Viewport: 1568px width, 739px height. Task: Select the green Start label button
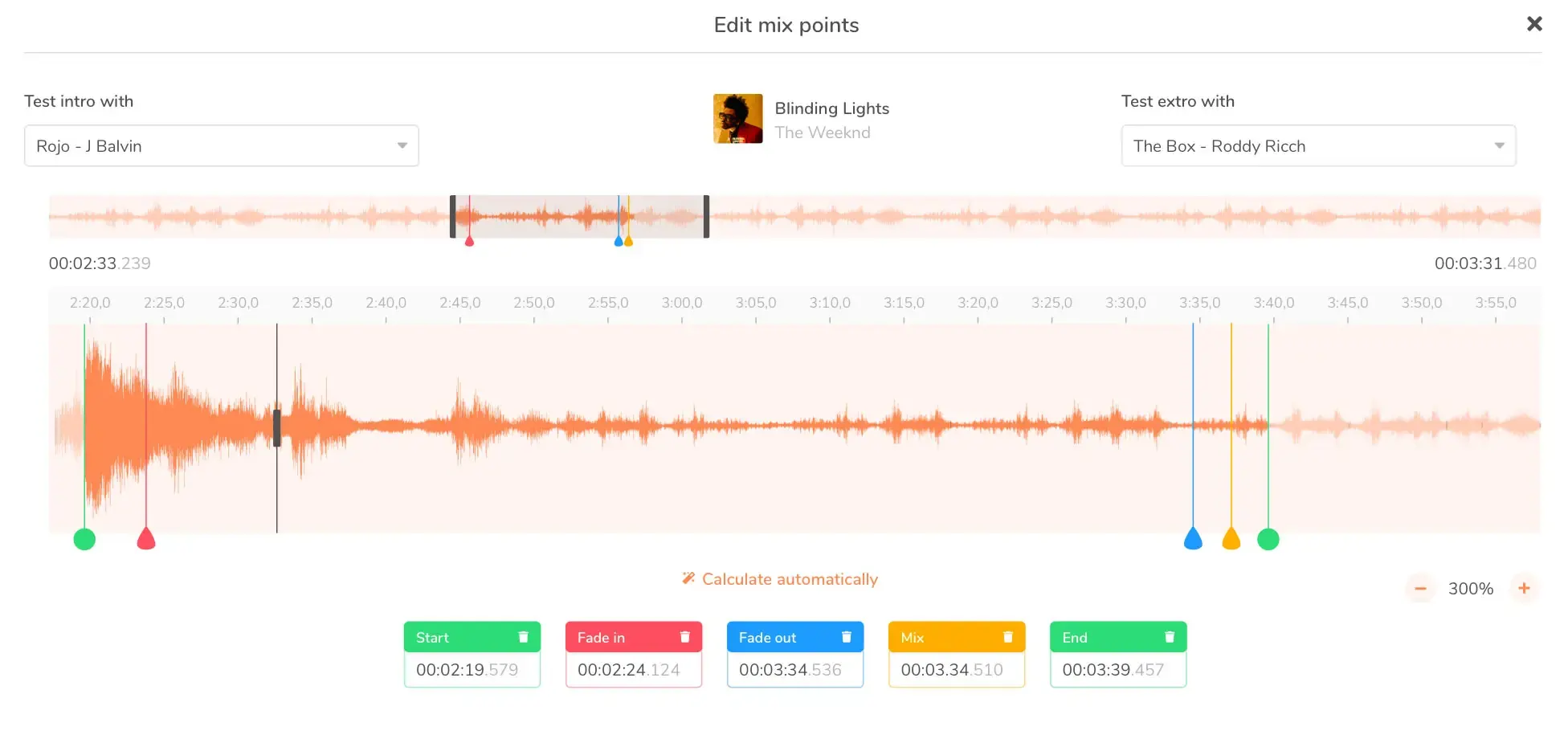coord(472,637)
